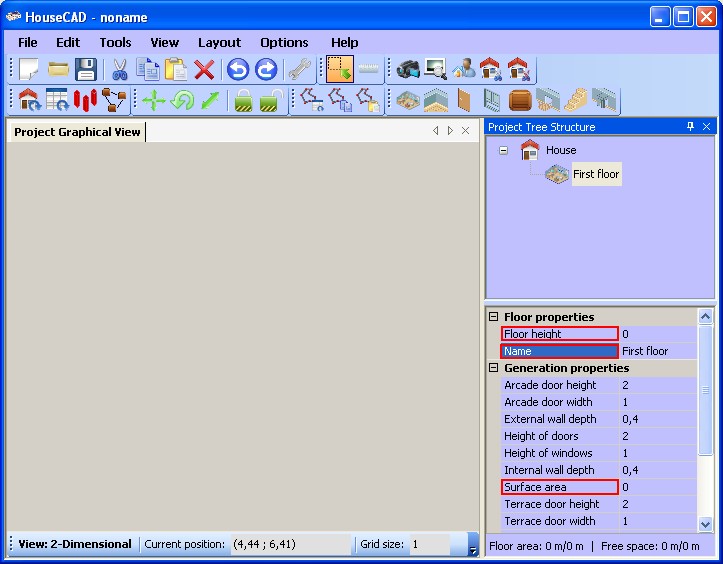Click the Floor height value field

(x=658, y=334)
